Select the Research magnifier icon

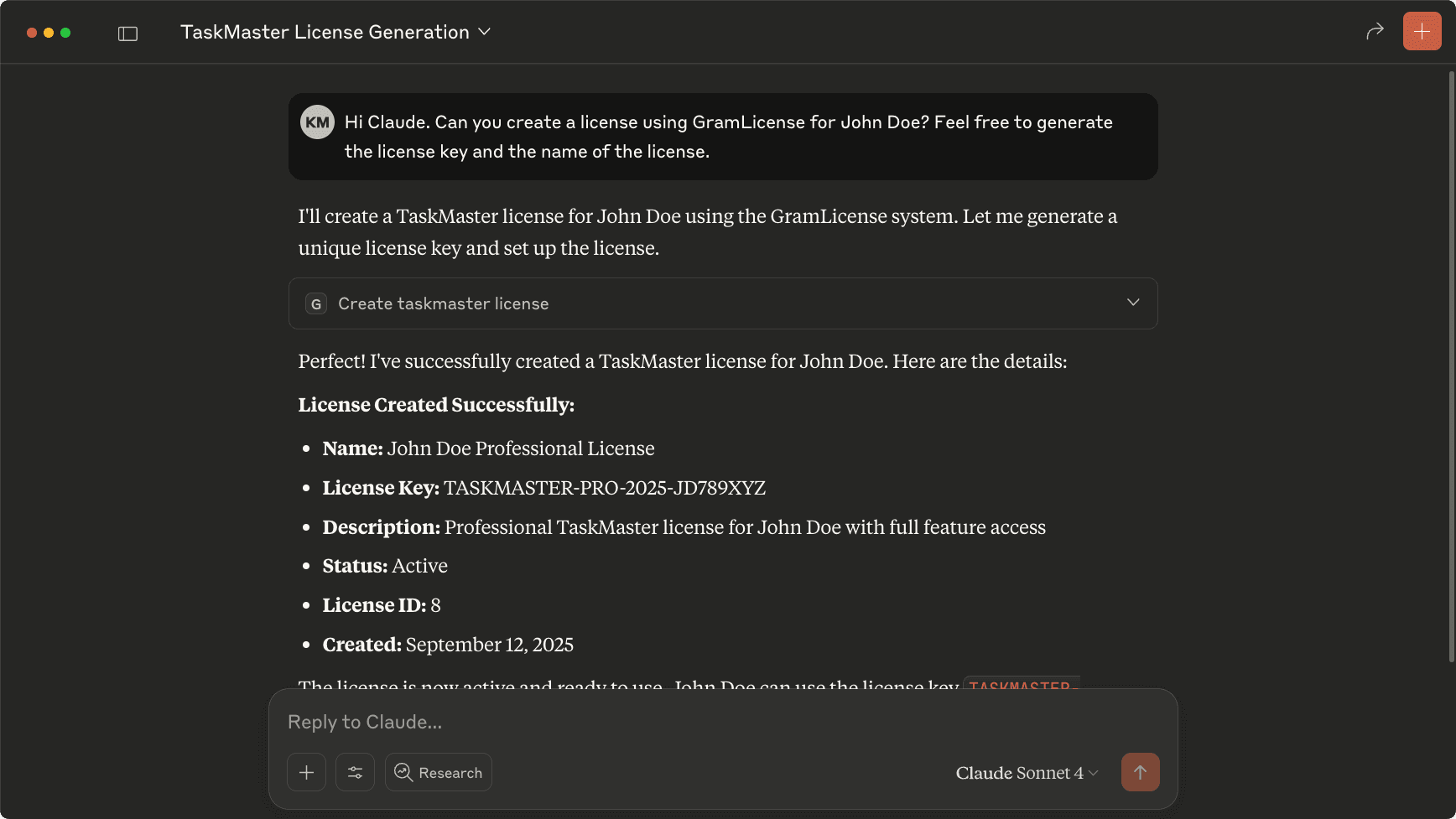click(x=403, y=772)
